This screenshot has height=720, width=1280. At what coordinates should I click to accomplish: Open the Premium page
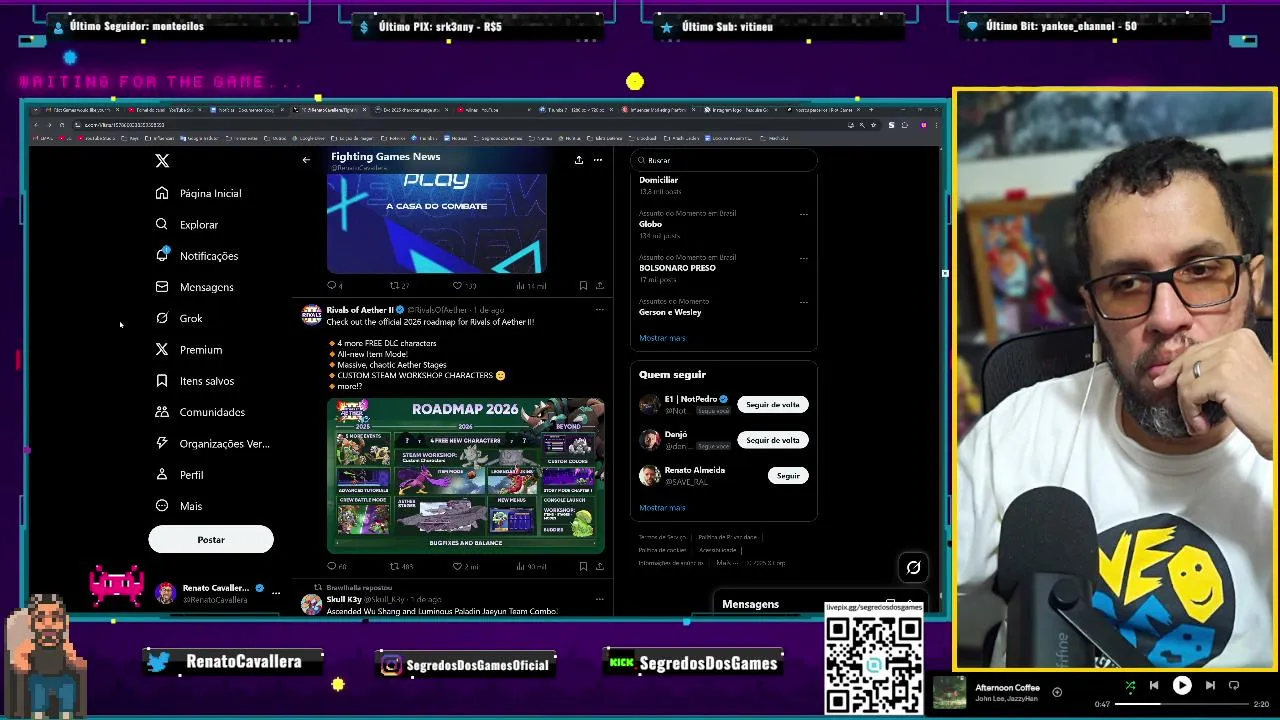click(189, 349)
